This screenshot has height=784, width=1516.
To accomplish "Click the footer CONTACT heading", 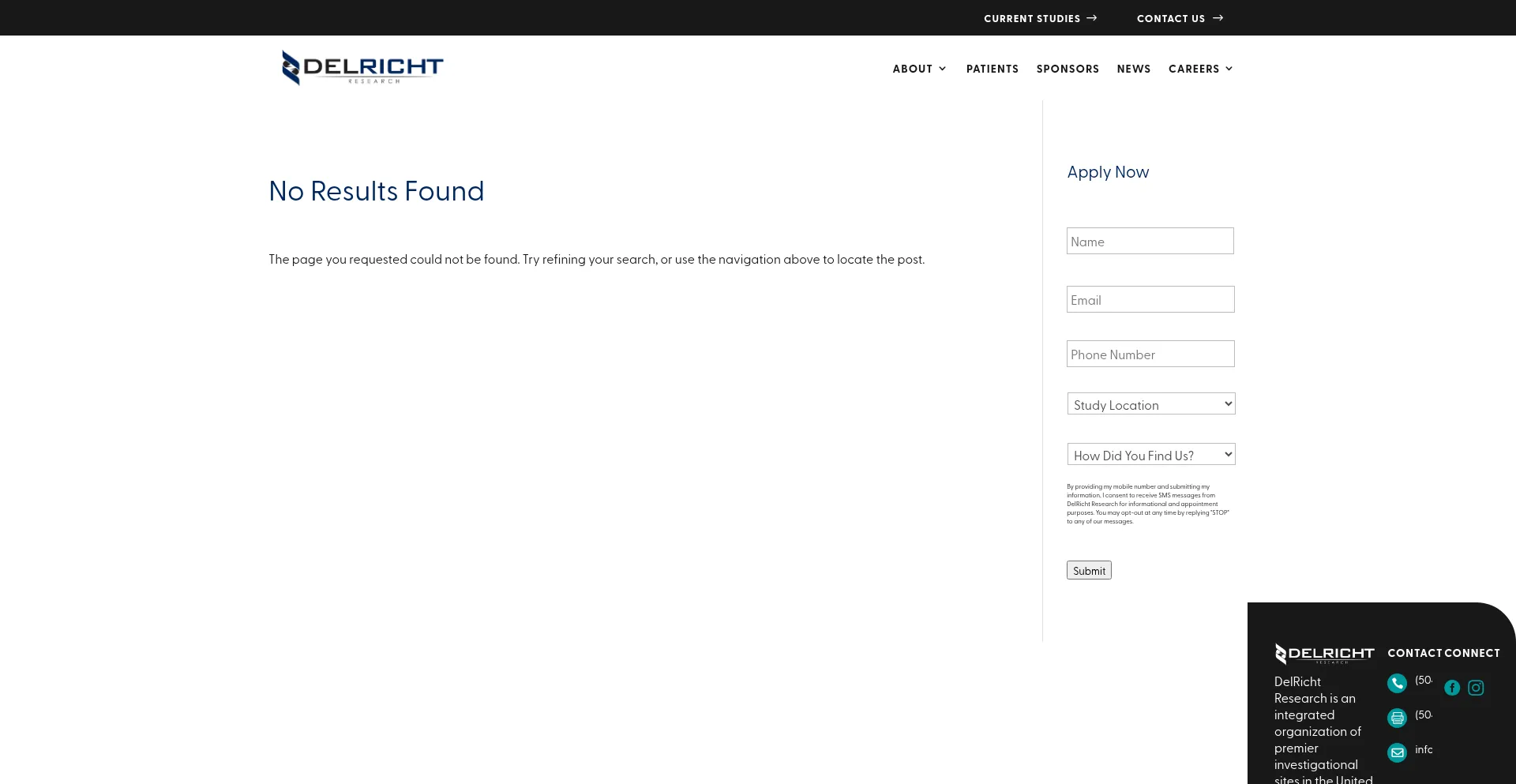I will pyautogui.click(x=1414, y=653).
